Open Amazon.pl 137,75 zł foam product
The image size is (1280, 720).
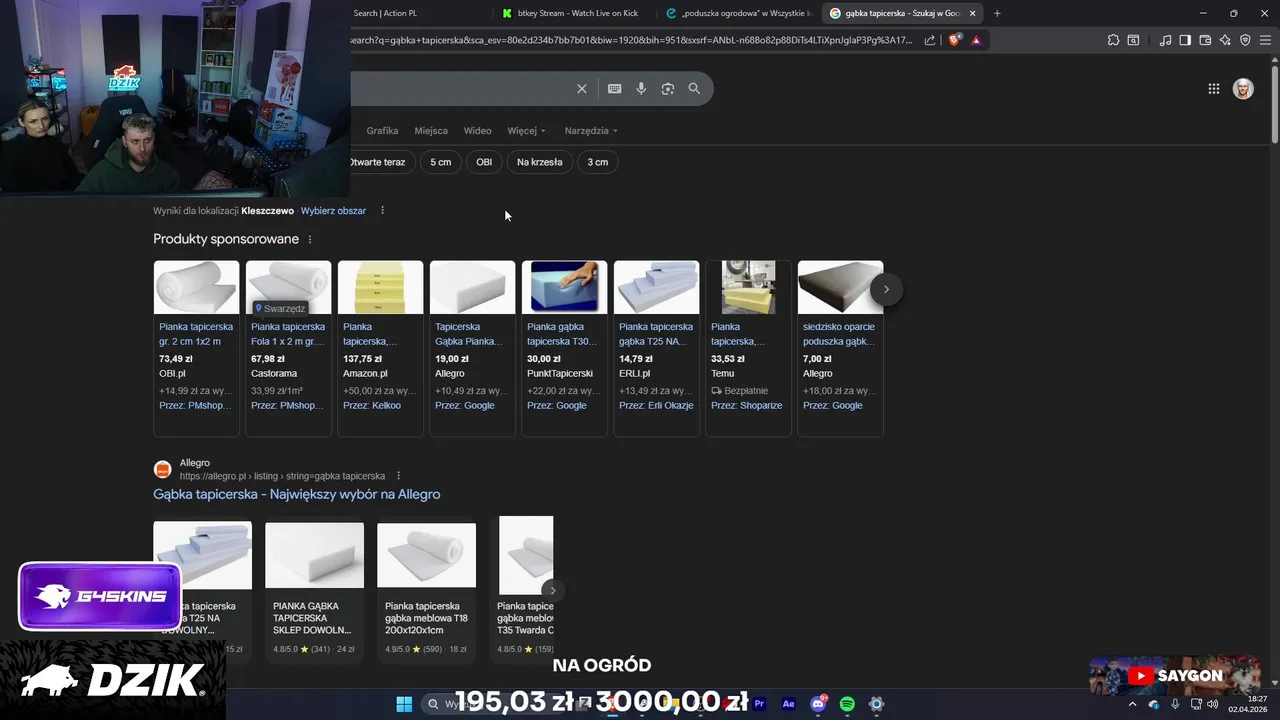tap(380, 348)
